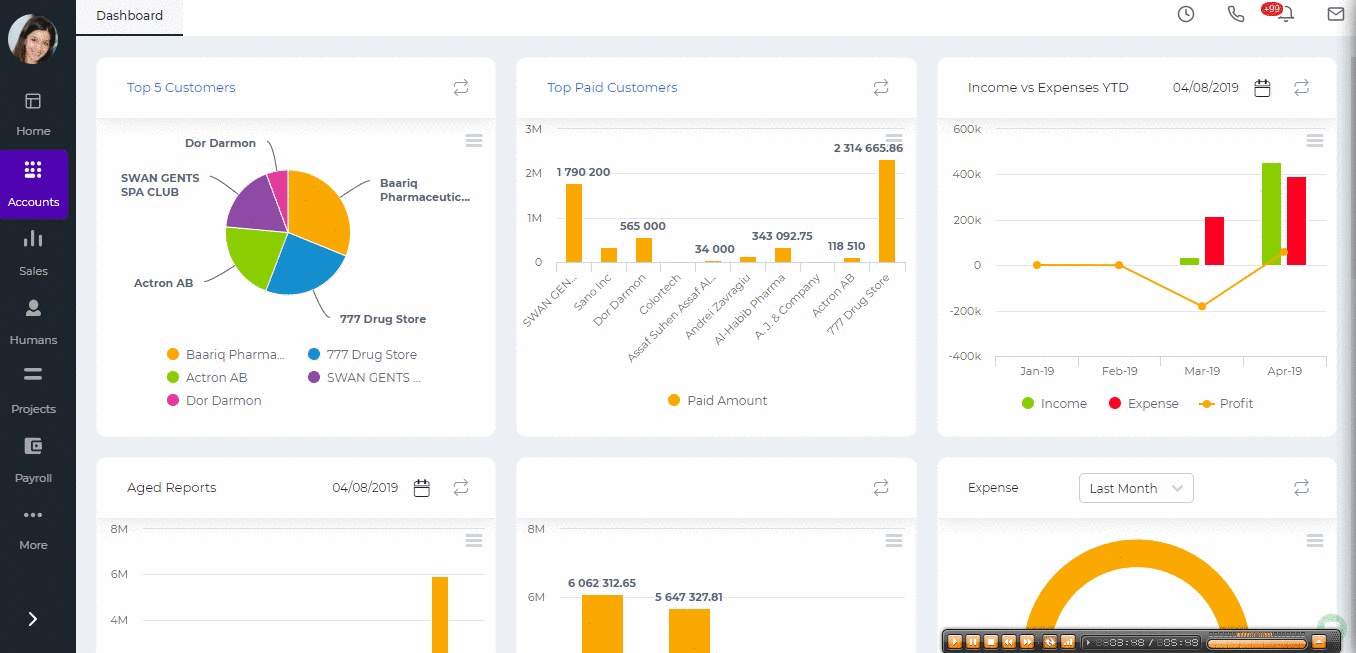Open the Projects module in the sidebar
The image size is (1356, 653).
[x=33, y=391]
